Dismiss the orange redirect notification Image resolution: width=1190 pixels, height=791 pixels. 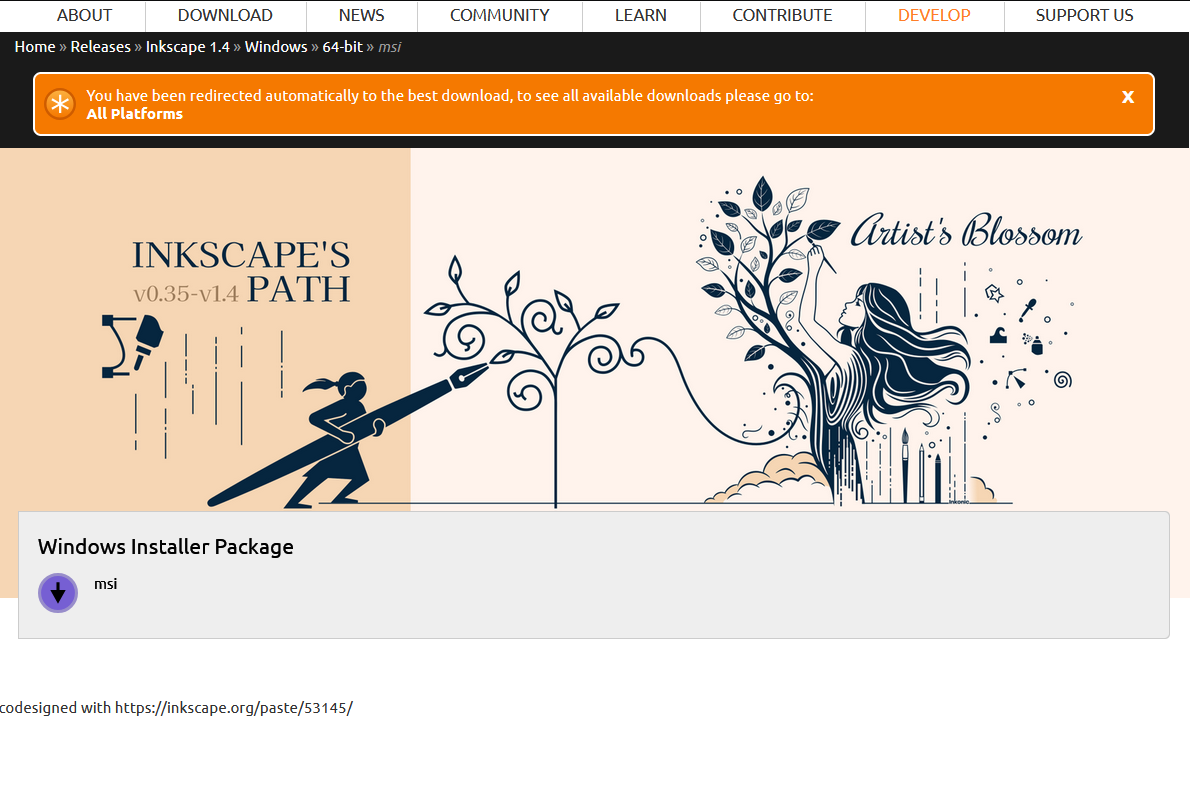click(x=1128, y=96)
